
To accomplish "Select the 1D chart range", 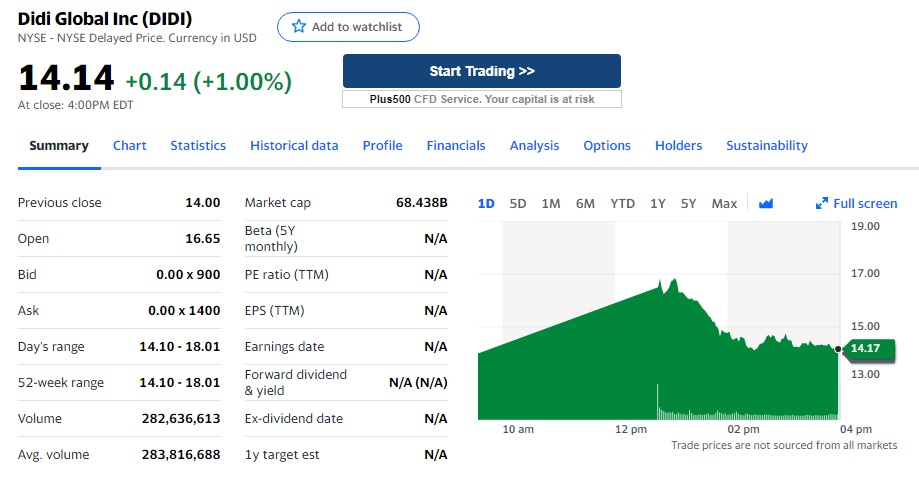I will 486,203.
